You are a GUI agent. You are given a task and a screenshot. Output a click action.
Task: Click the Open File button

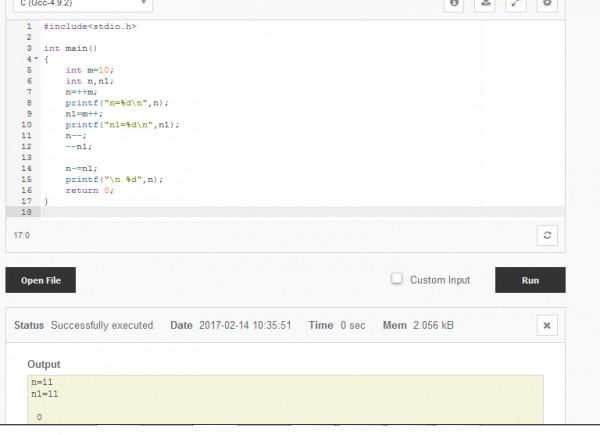(41, 281)
